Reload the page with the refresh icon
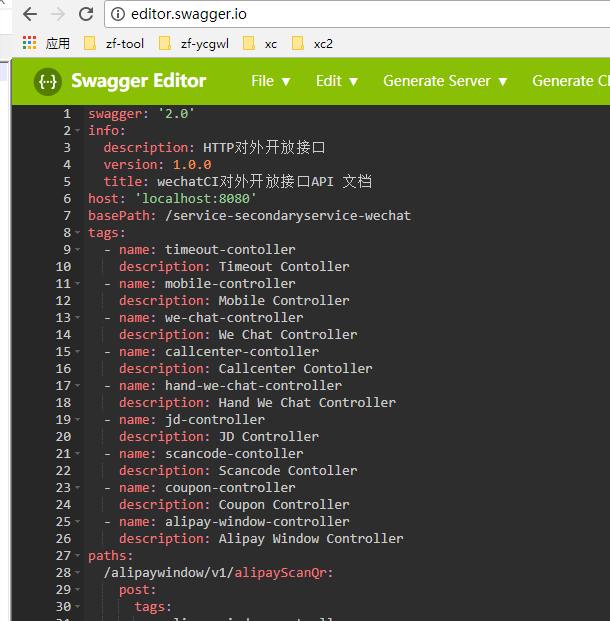The image size is (610, 621). click(x=86, y=14)
